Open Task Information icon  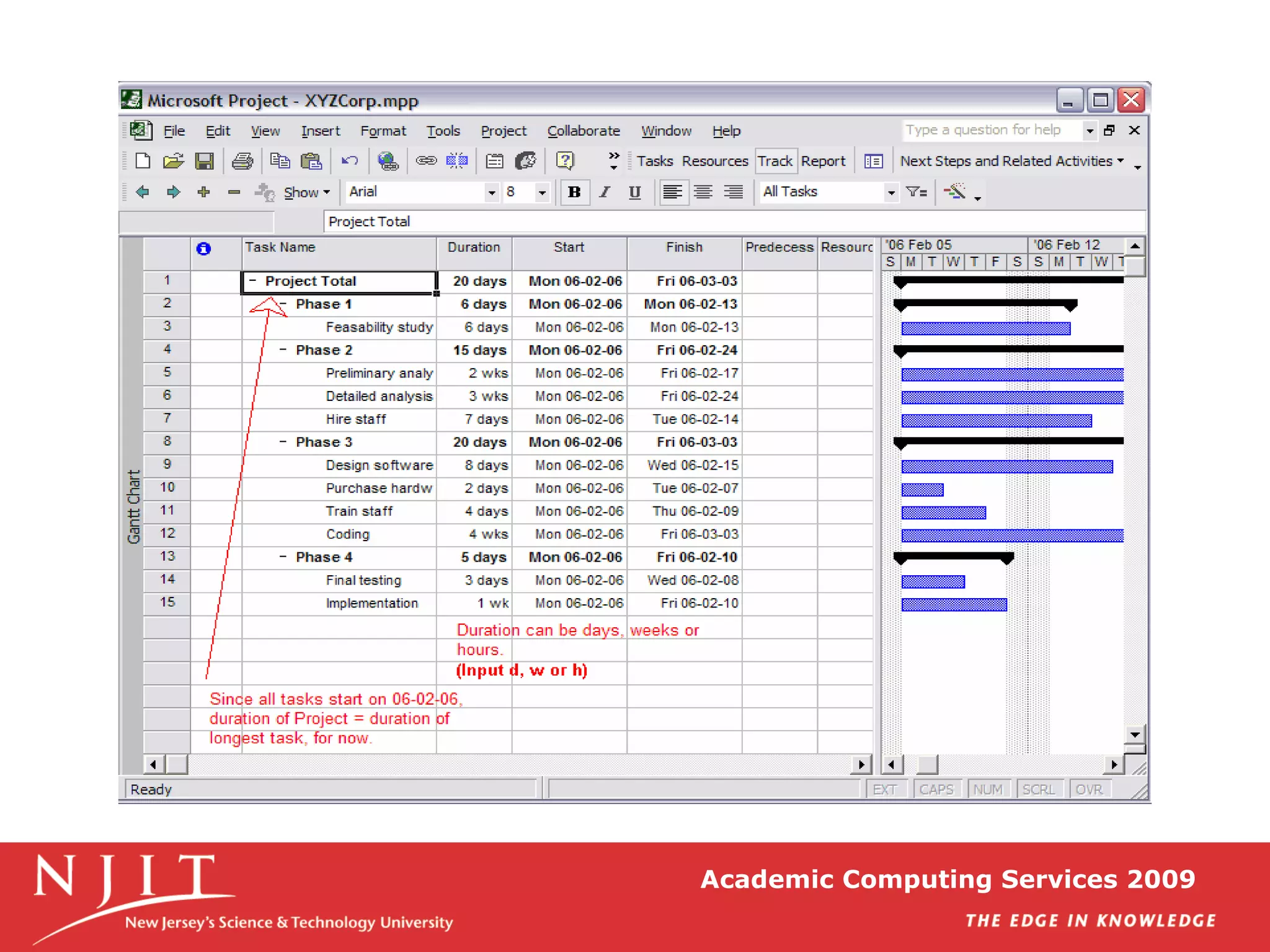point(494,161)
